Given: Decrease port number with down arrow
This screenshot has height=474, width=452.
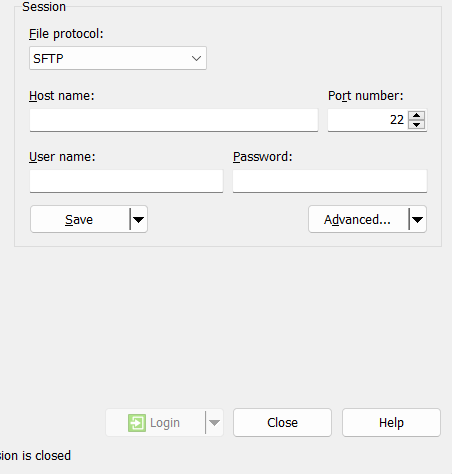Looking at the screenshot, I should 416,125.
